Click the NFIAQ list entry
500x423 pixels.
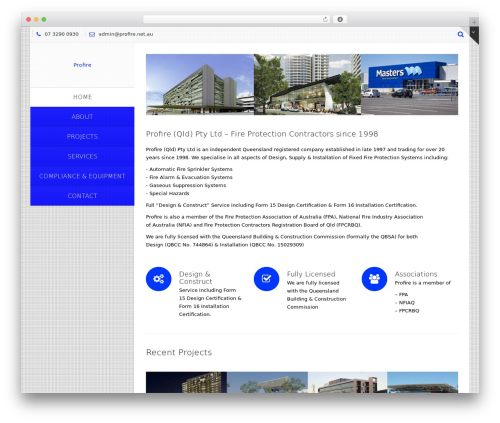click(x=405, y=303)
